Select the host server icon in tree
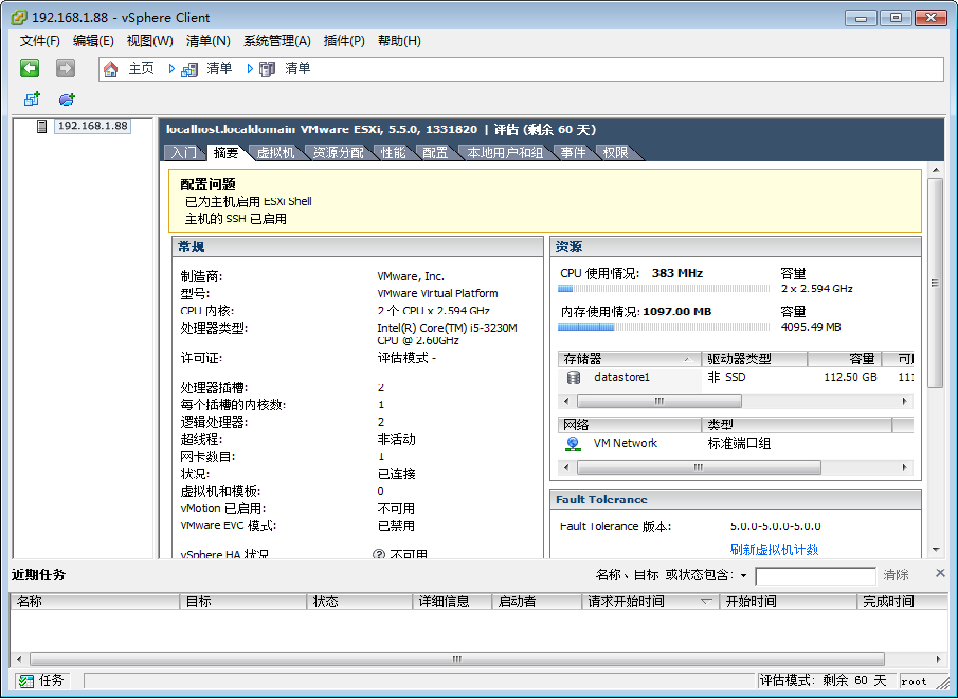958x699 pixels. [42, 126]
